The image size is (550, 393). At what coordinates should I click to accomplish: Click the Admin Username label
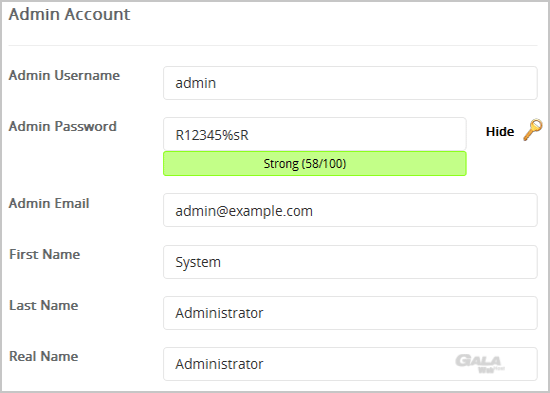64,75
